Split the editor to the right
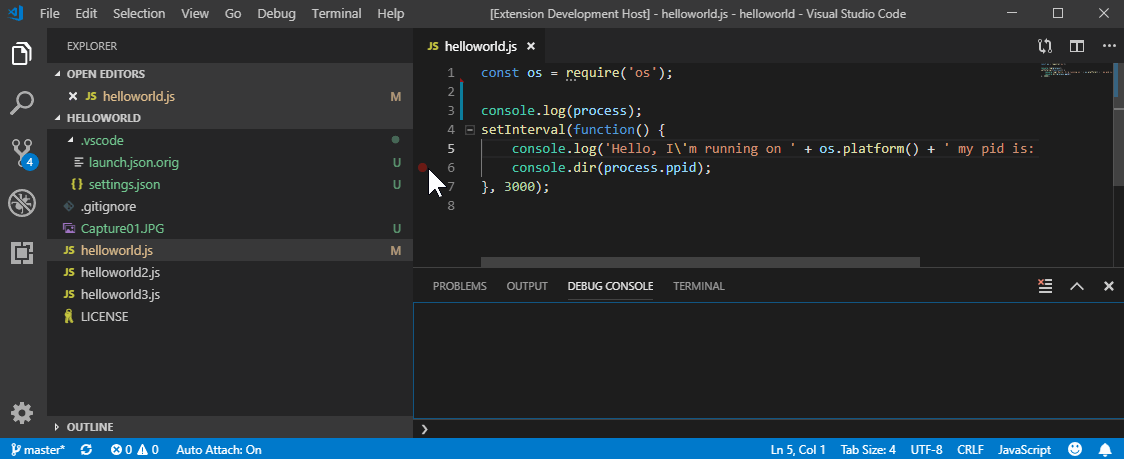Image resolution: width=1124 pixels, height=459 pixels. (1077, 47)
